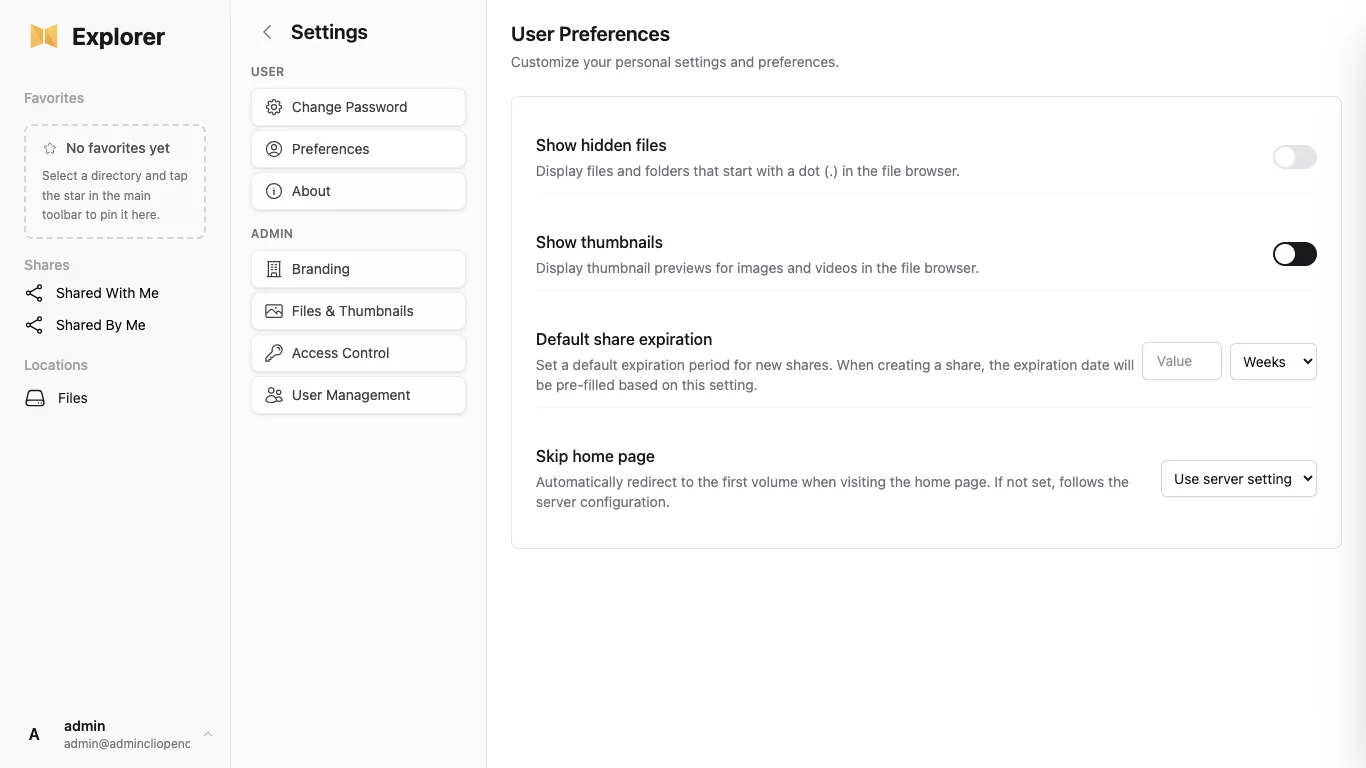Open the Weeks expiration unit dropdown
This screenshot has height=768, width=1366.
[x=1273, y=362]
